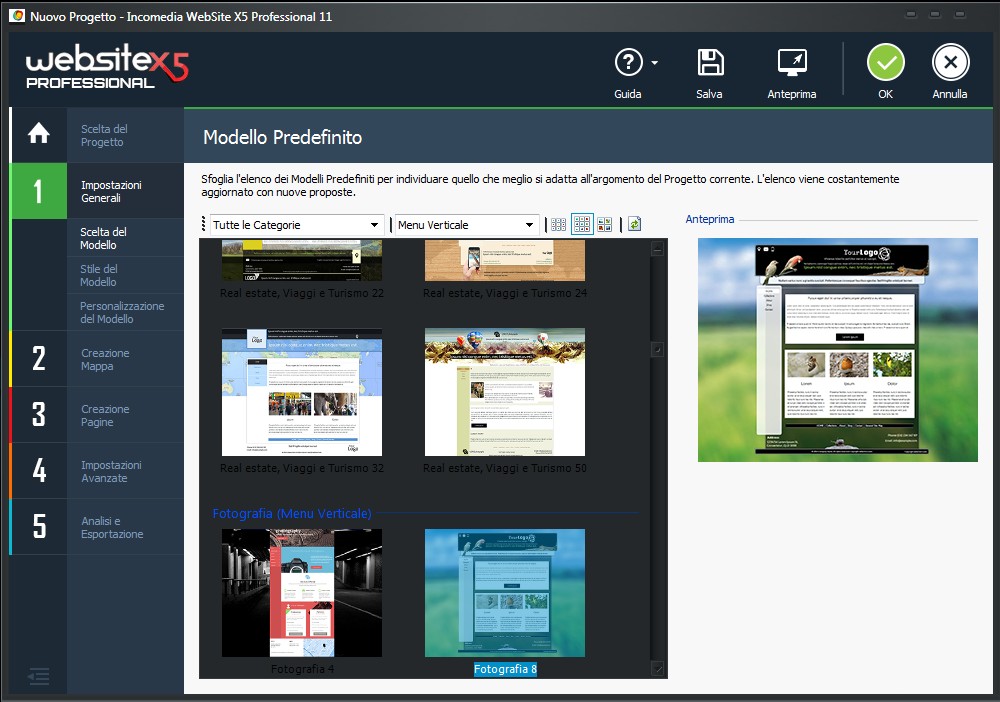Select the Fotografia 4 template thumbnail
Screen dimensions: 1000x702
302,593
